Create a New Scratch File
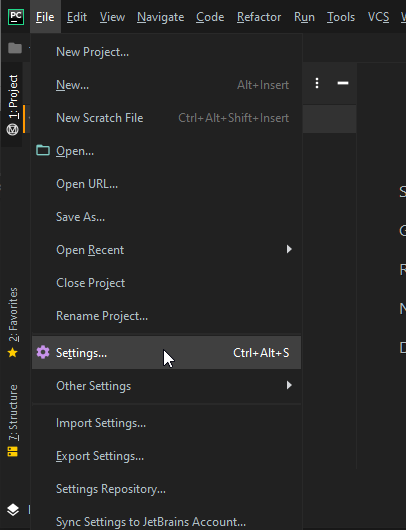The height and width of the screenshot is (530, 406). tap(166, 118)
